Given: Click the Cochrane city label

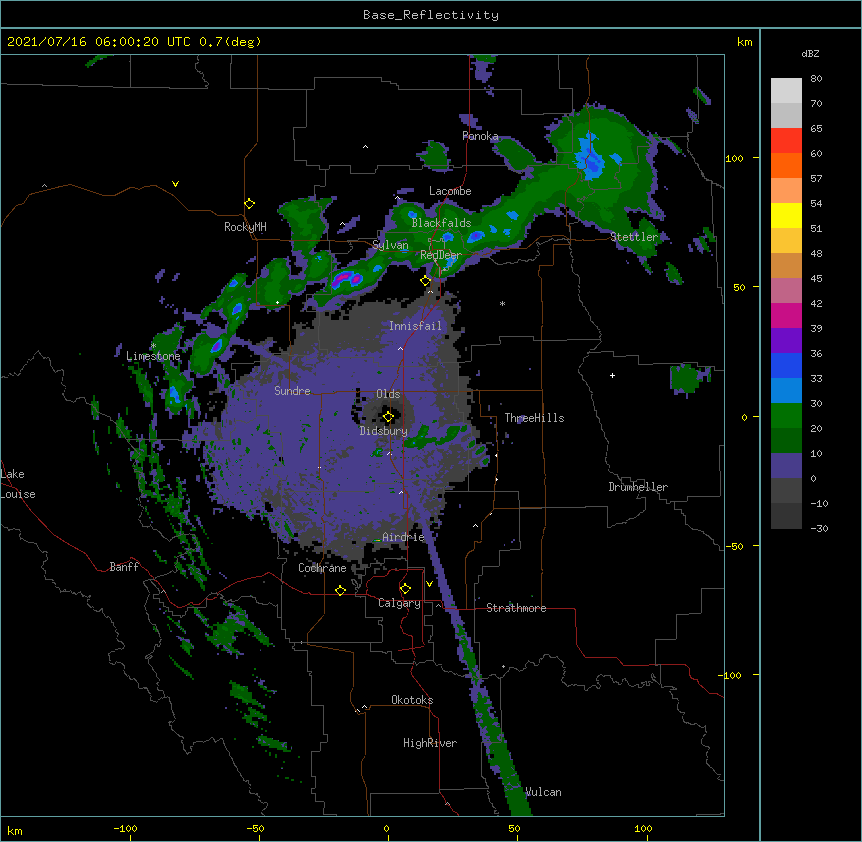Looking at the screenshot, I should pyautogui.click(x=322, y=568).
